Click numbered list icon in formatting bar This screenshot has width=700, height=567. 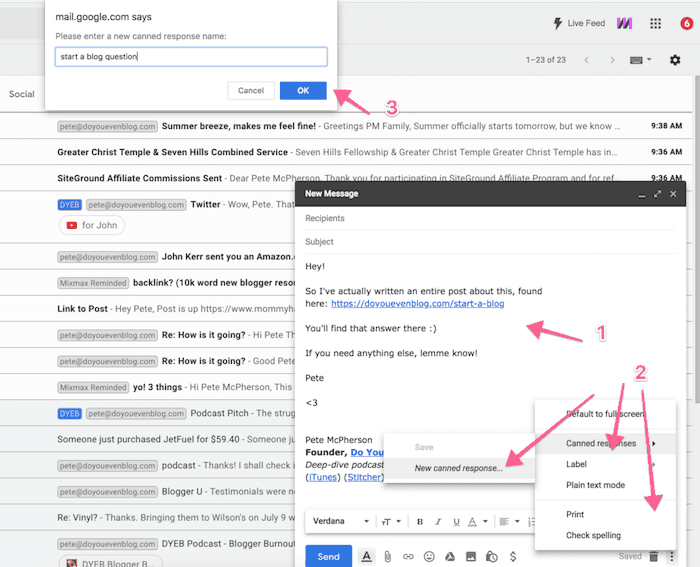click(531, 521)
